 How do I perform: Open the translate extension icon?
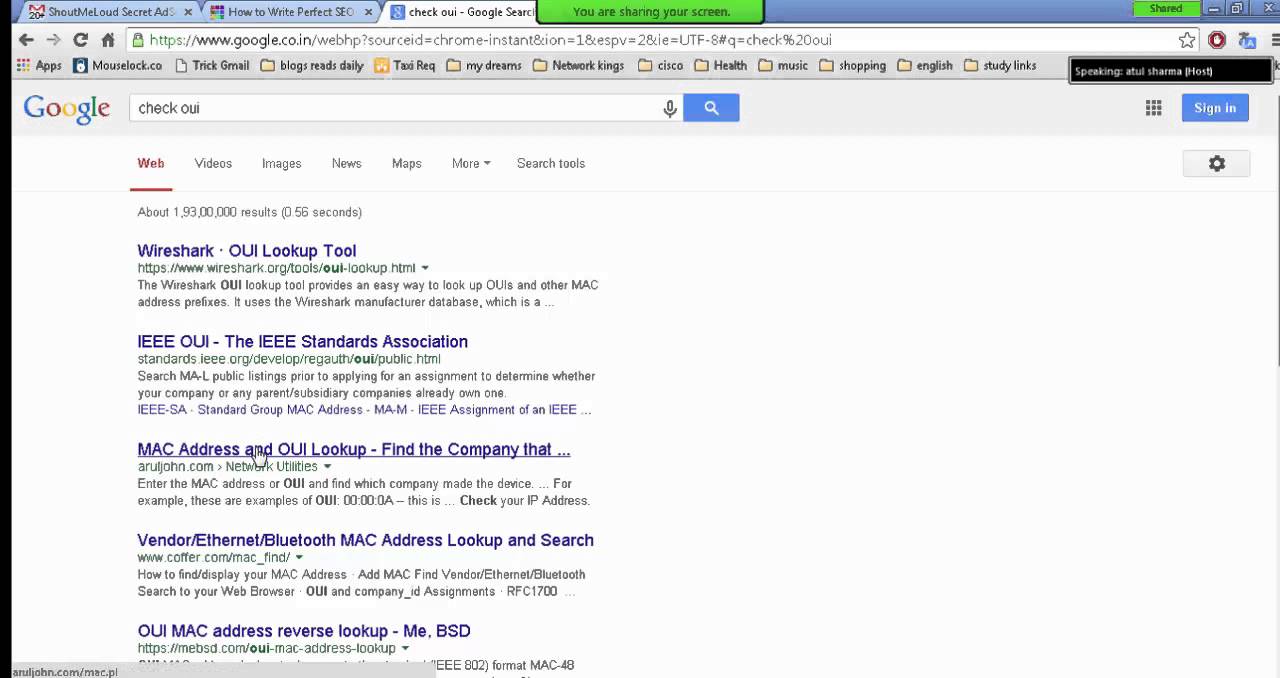pyautogui.click(x=1247, y=40)
